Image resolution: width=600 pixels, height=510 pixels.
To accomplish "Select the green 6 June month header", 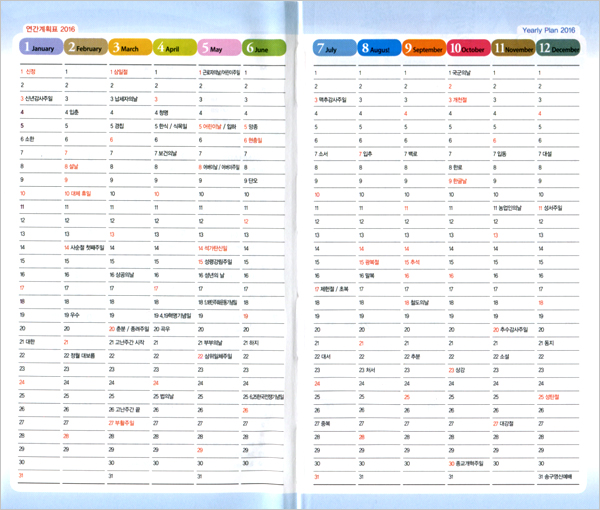I will pyautogui.click(x=264, y=48).
